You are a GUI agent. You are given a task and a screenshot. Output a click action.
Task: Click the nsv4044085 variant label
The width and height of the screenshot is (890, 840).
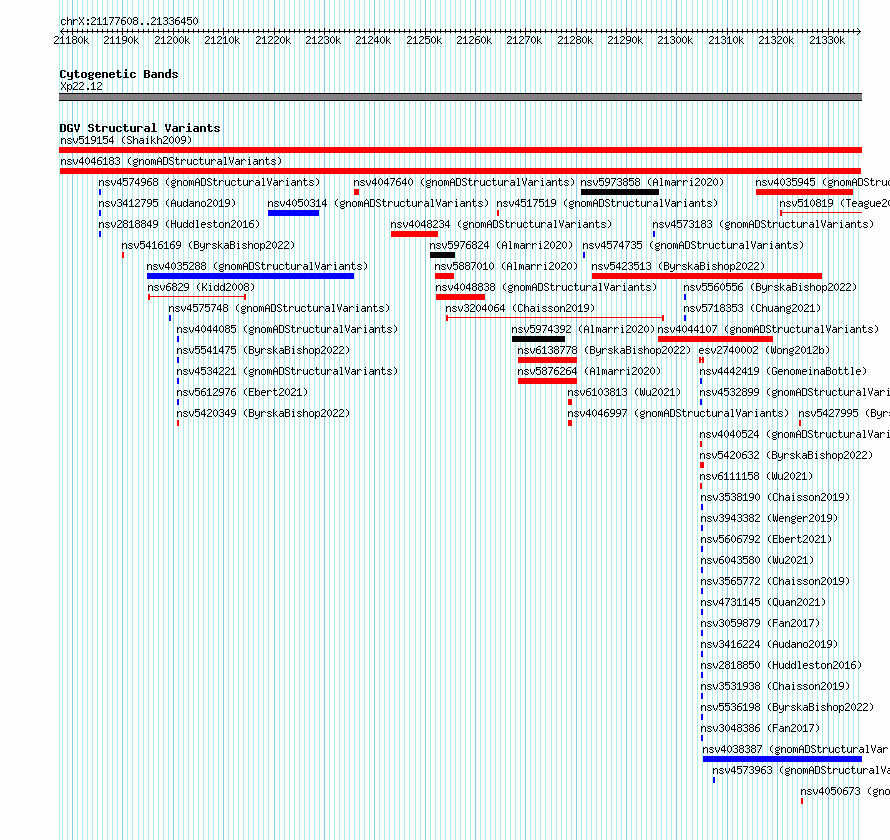click(x=287, y=329)
